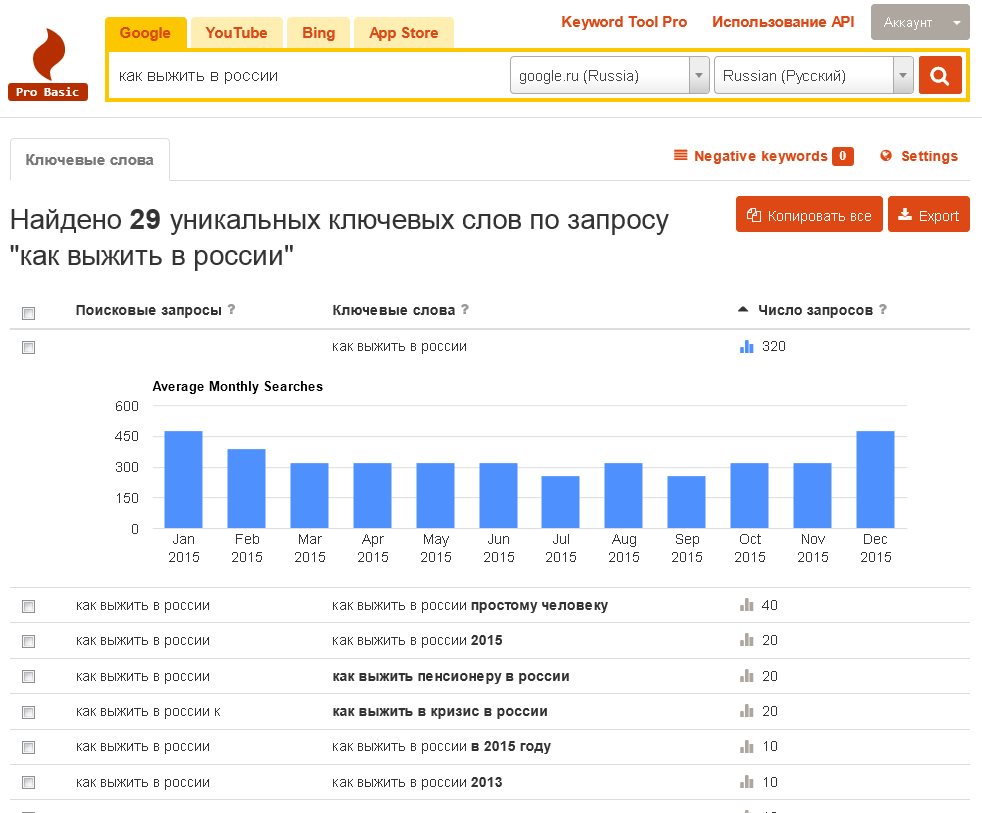This screenshot has width=982, height=813.
Task: Click the help icon beside Поисковые запросы
Action: click(x=231, y=309)
